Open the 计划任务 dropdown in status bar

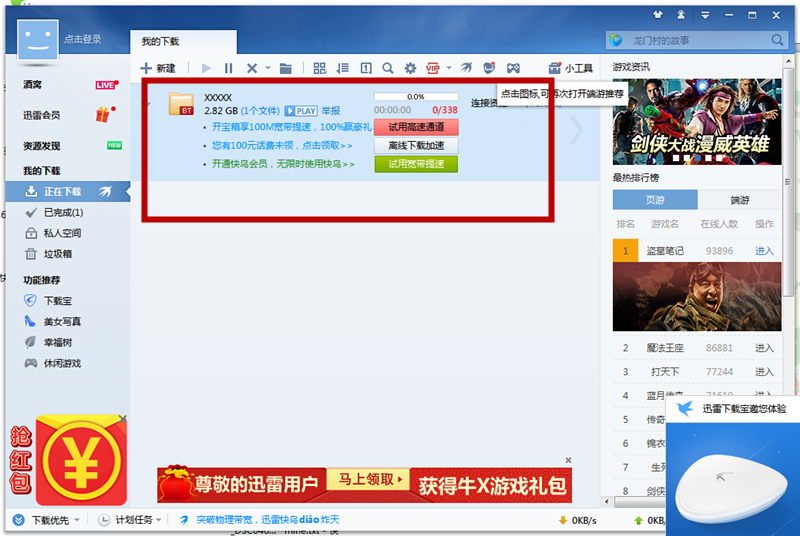coord(130,520)
